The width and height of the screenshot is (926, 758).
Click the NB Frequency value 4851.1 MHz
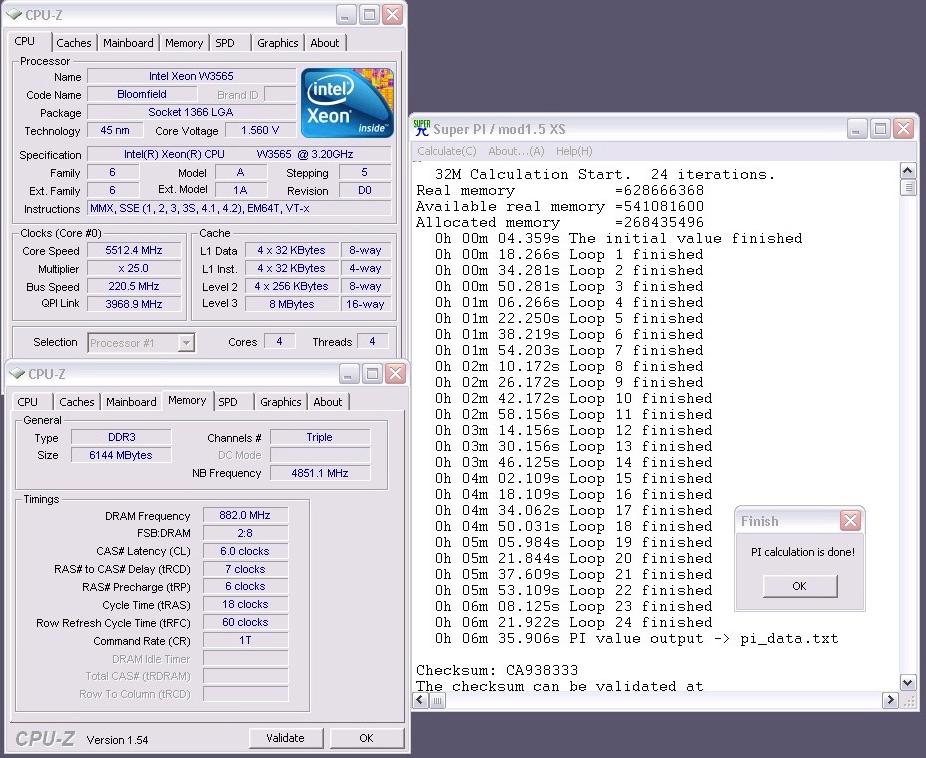pyautogui.click(x=320, y=473)
